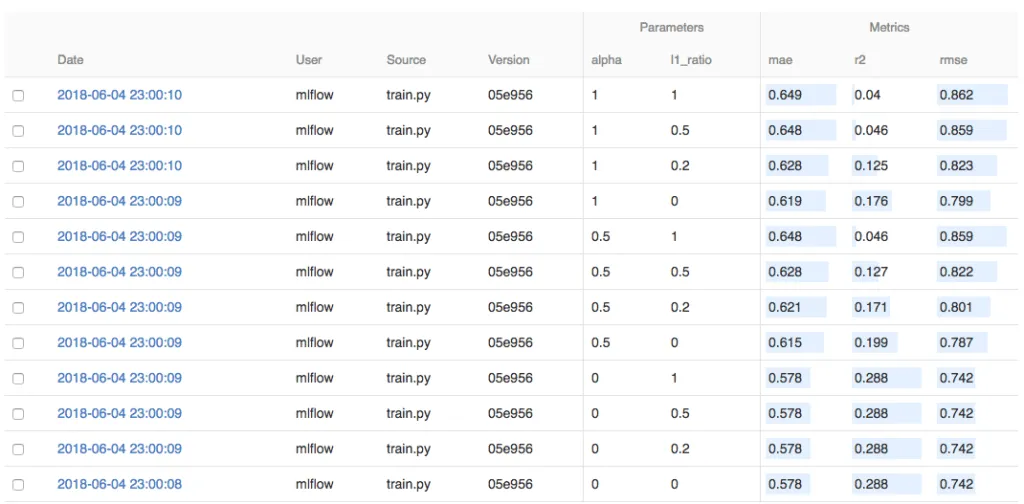Toggle the checkbox for alpha 0.5, l1_ratio 0.2 run
Viewport: 1024px width, 504px height.
tap(18, 308)
